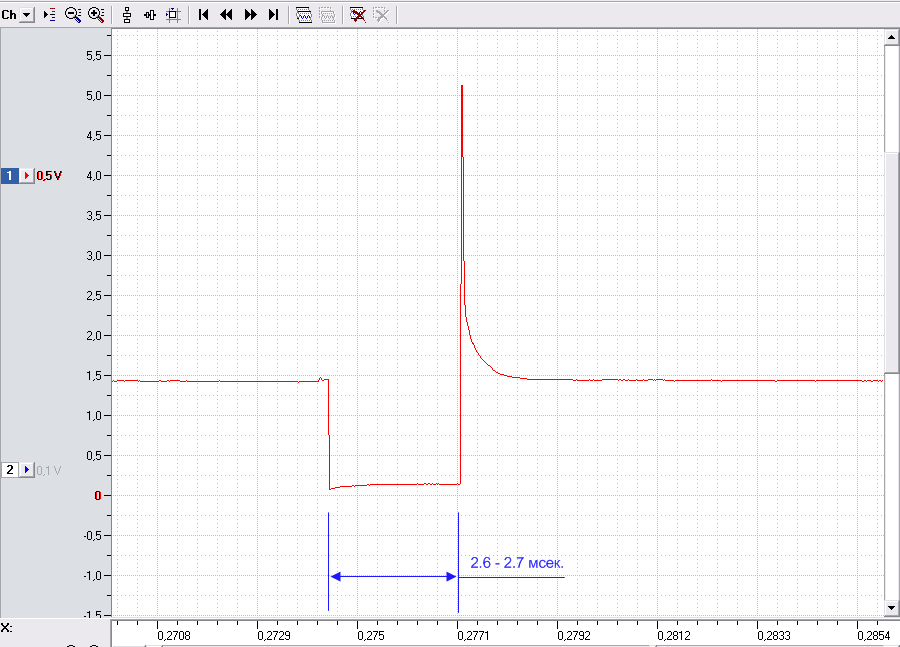Open channel 1 red arrow menu
The height and width of the screenshot is (647, 900).
pos(26,176)
